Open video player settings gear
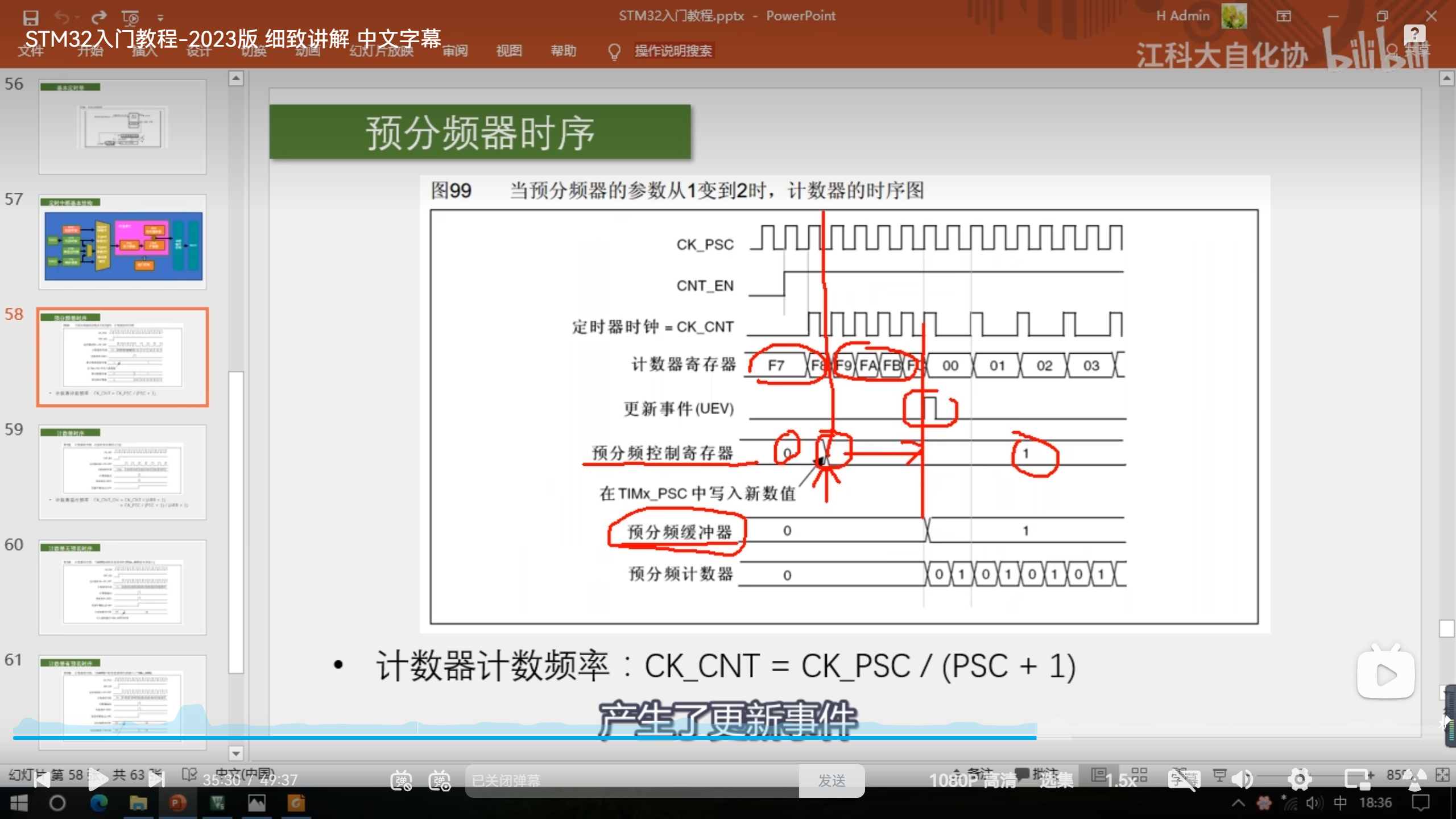The height and width of the screenshot is (819, 1456). [1300, 779]
